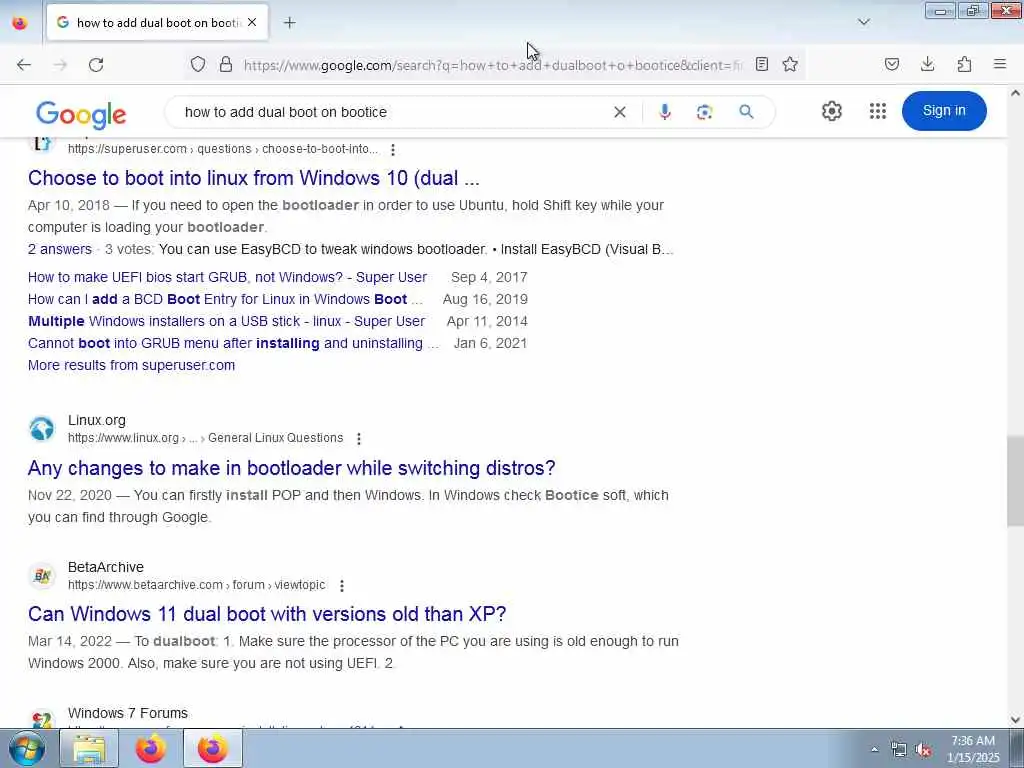Open the Windows Start menu
1024x768 pixels.
click(x=26, y=748)
